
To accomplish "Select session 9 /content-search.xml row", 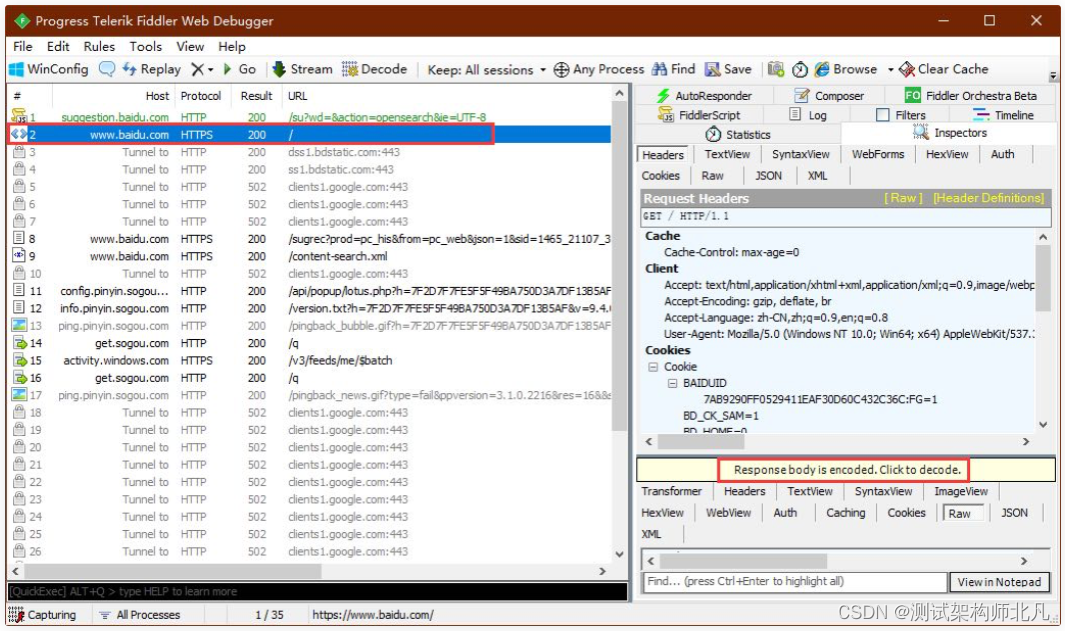I will (310, 256).
